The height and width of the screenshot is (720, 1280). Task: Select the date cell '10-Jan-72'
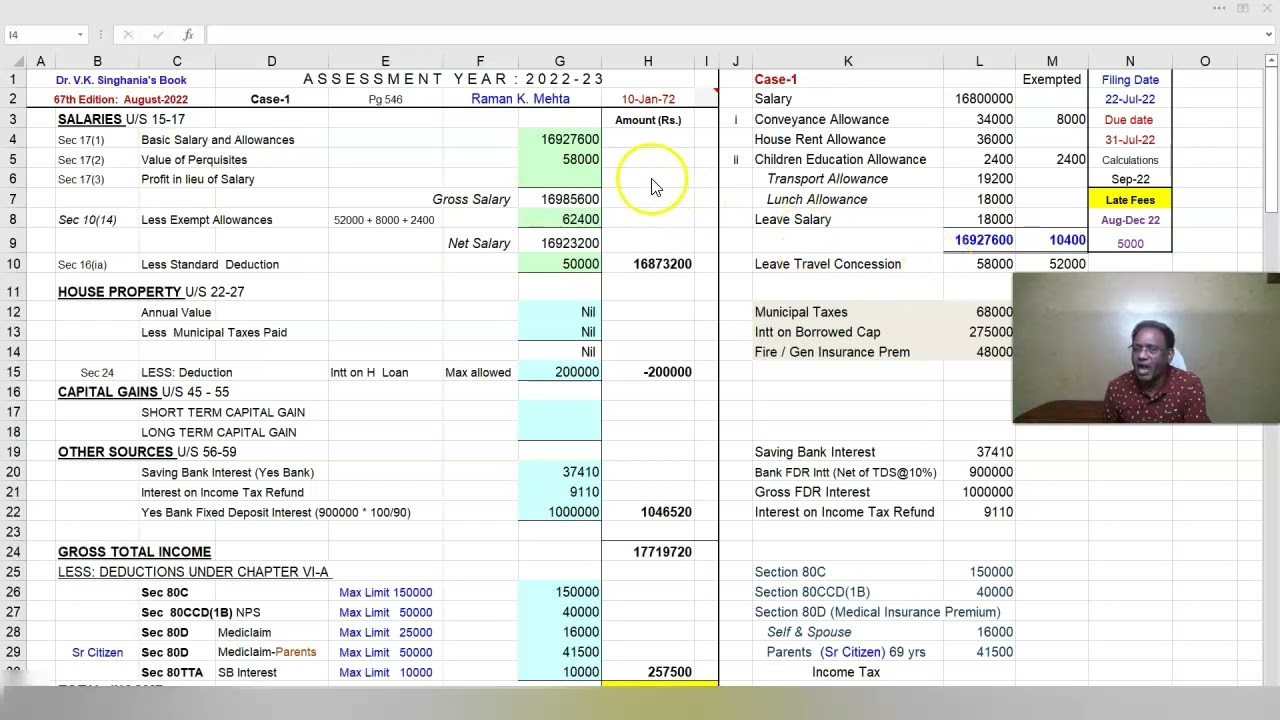point(648,100)
